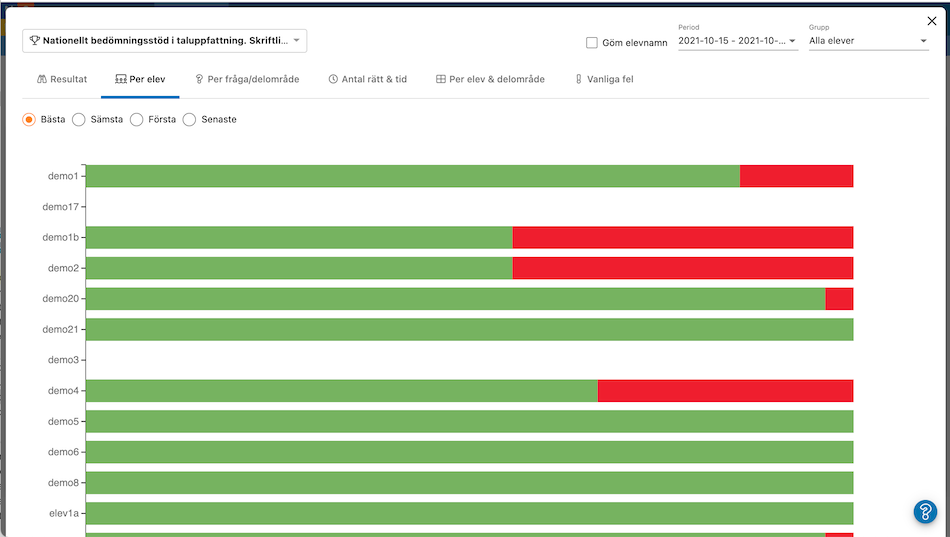Click the thermometer icon on Vanliga fel

(579, 79)
